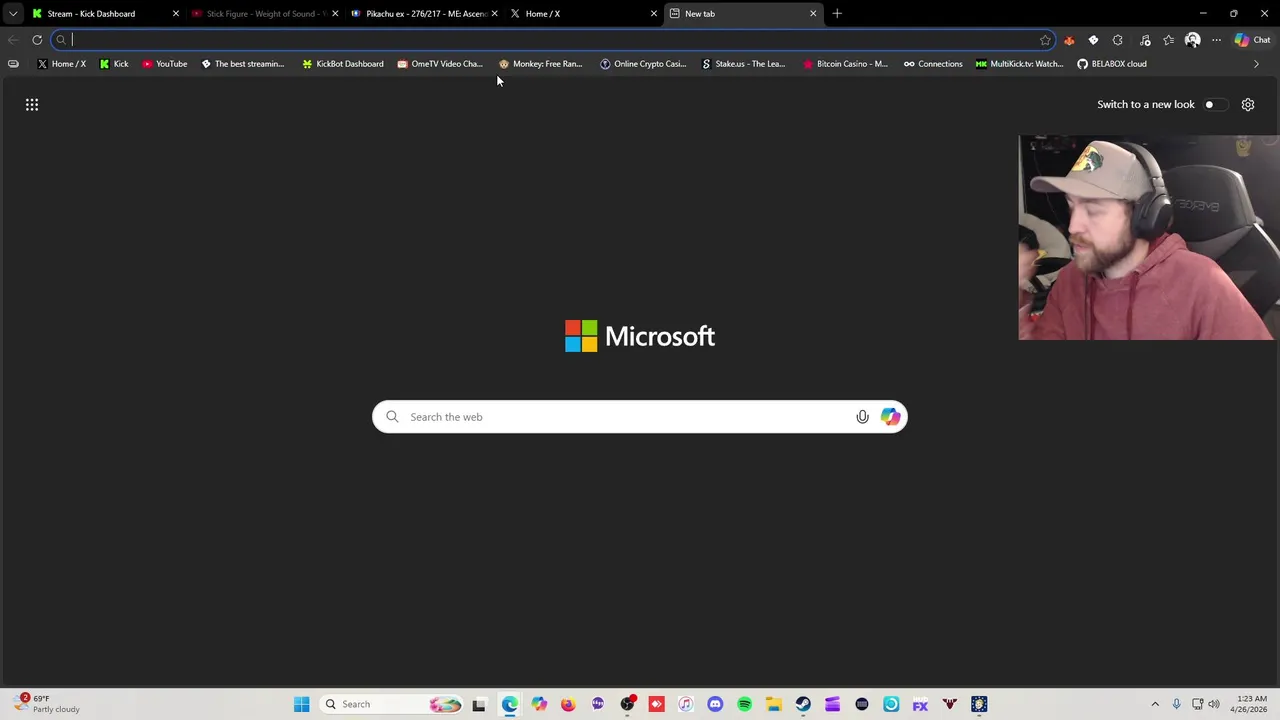Switch to Stream - Kick Dashboard tab
Viewport: 1280px width, 720px height.
91,14
